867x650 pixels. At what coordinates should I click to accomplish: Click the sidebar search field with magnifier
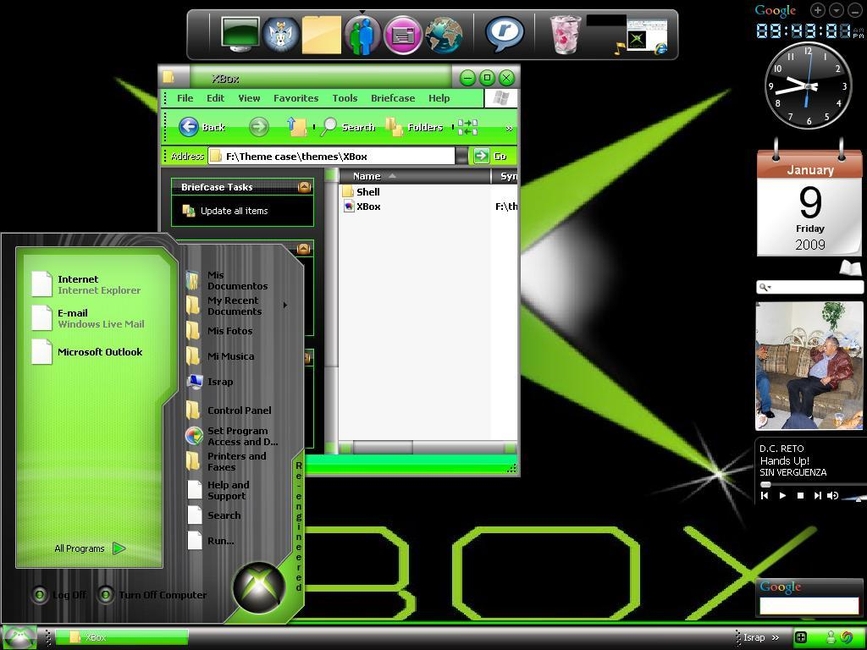(809, 287)
